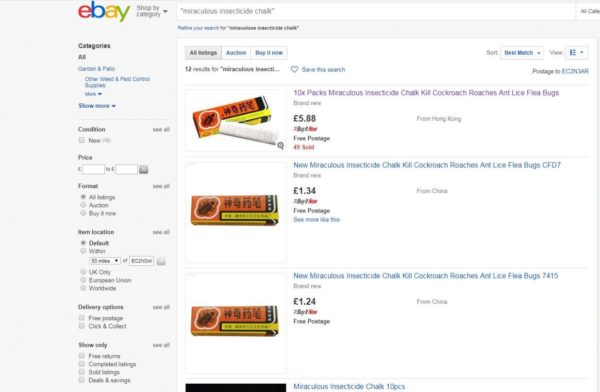600x392 pixels.
Task: Expand Show more categories
Action: (x=97, y=106)
